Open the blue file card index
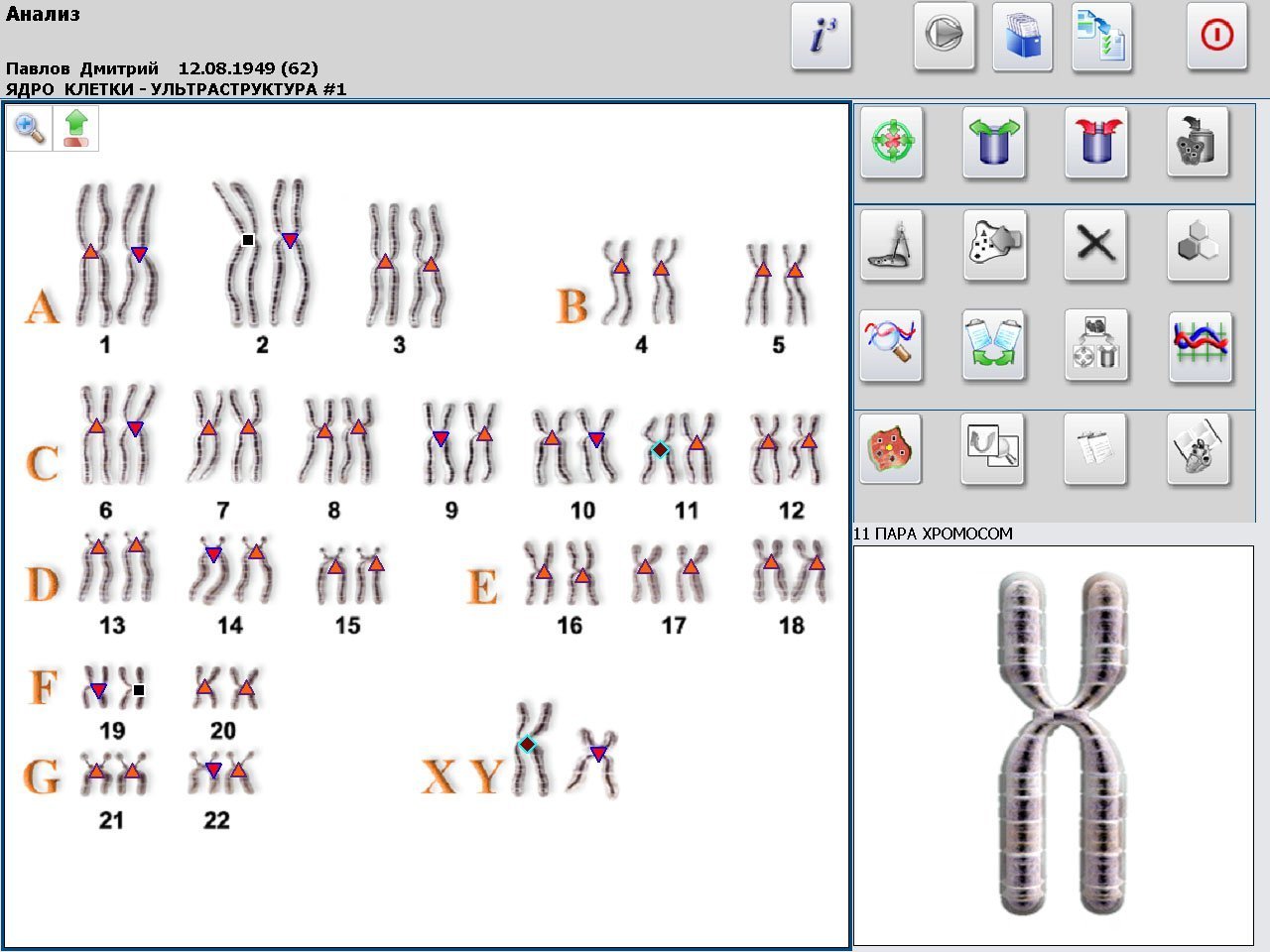The height and width of the screenshot is (952, 1270). pyautogui.click(x=1022, y=37)
